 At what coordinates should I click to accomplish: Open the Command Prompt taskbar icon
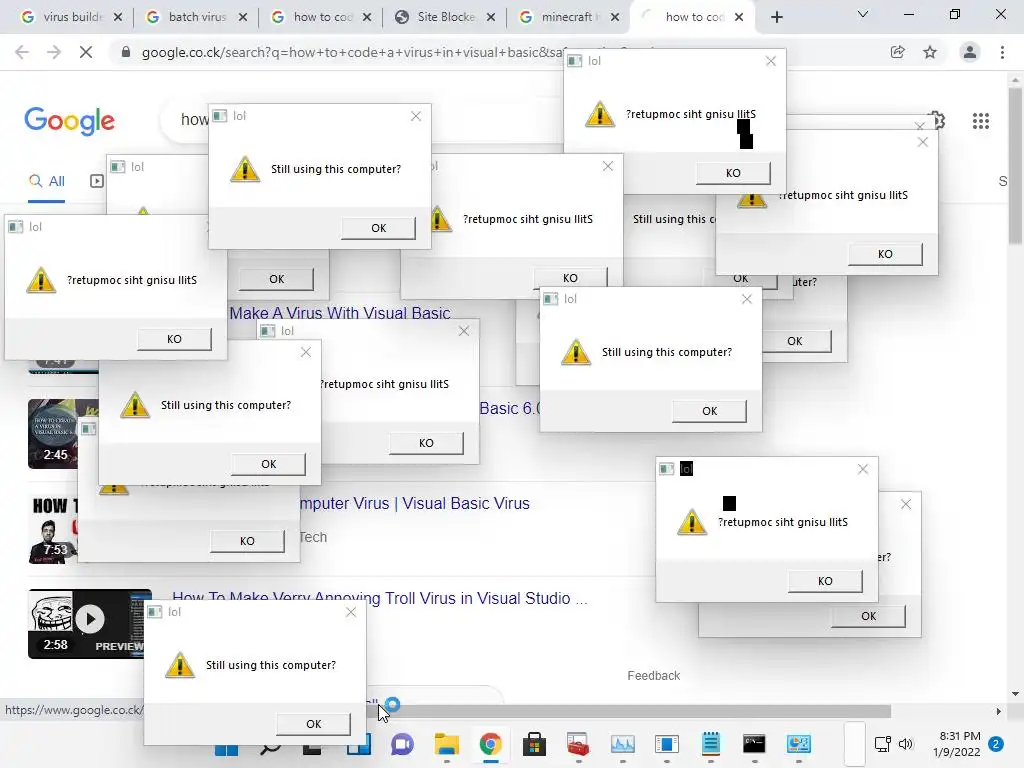(x=754, y=744)
